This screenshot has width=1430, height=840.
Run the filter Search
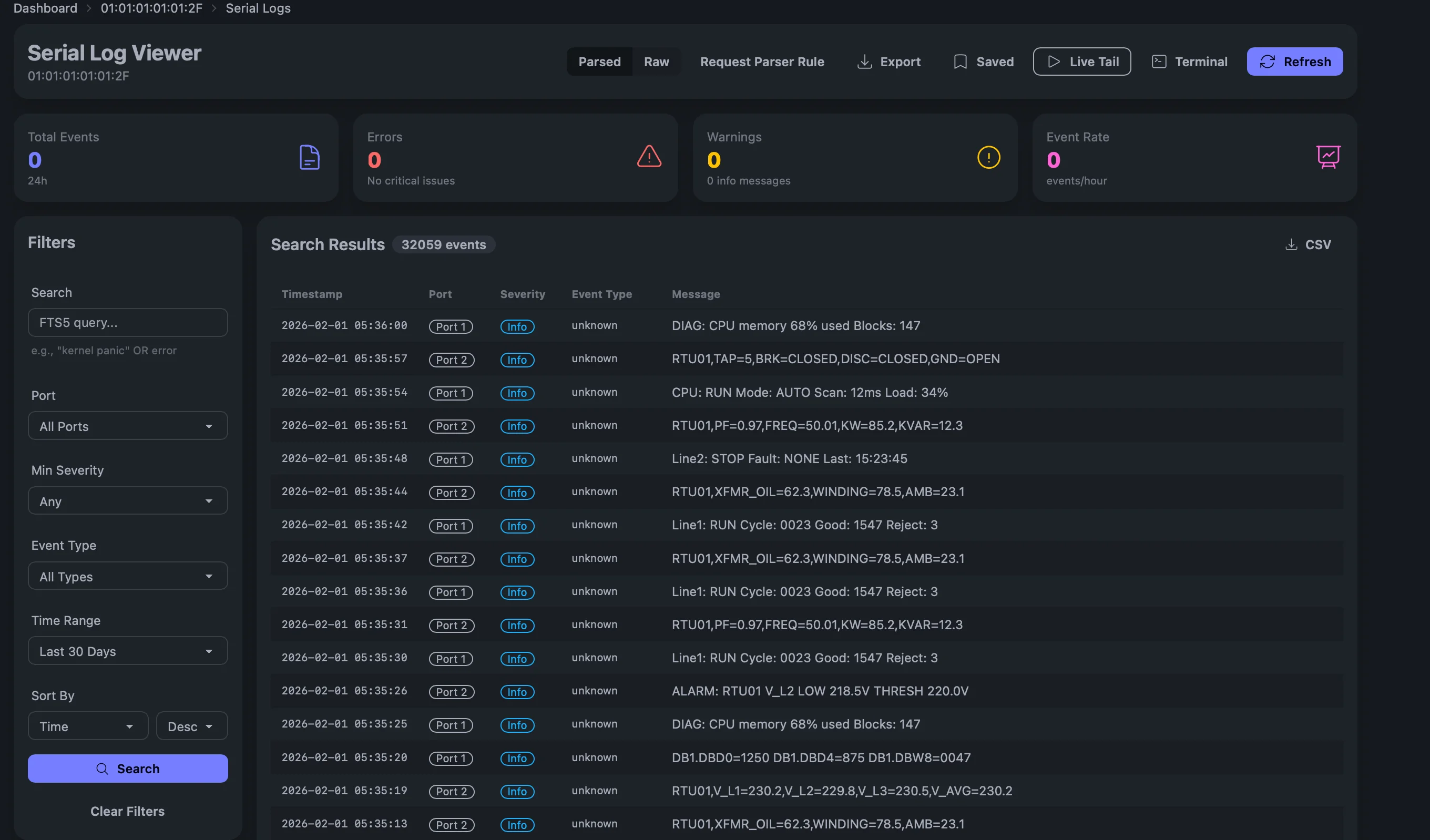point(127,769)
